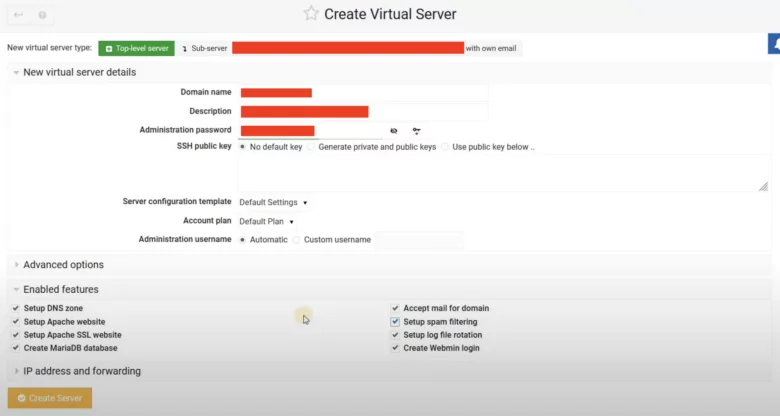Choose Generate private and public keys

coord(312,147)
